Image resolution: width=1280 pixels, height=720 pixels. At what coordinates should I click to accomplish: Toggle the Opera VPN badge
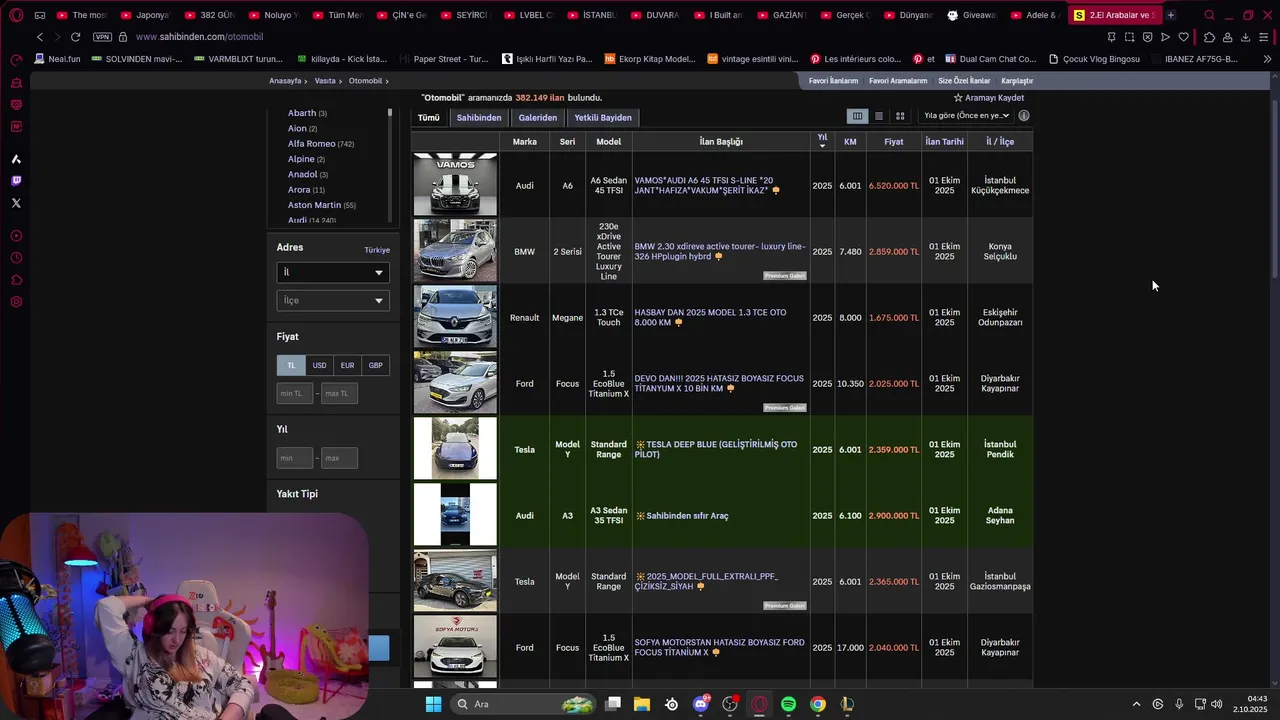coord(102,37)
